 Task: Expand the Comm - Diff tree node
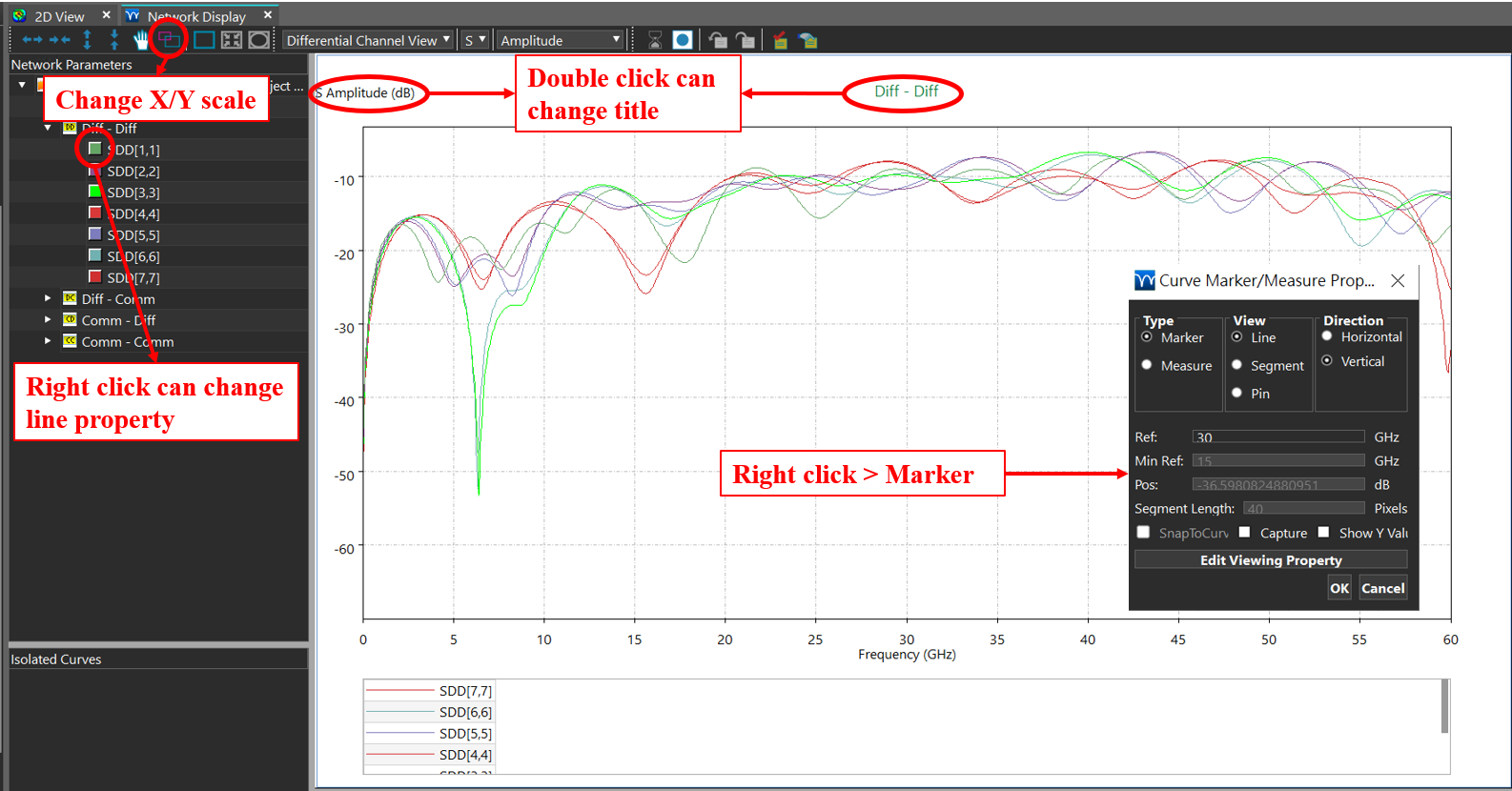(48, 319)
